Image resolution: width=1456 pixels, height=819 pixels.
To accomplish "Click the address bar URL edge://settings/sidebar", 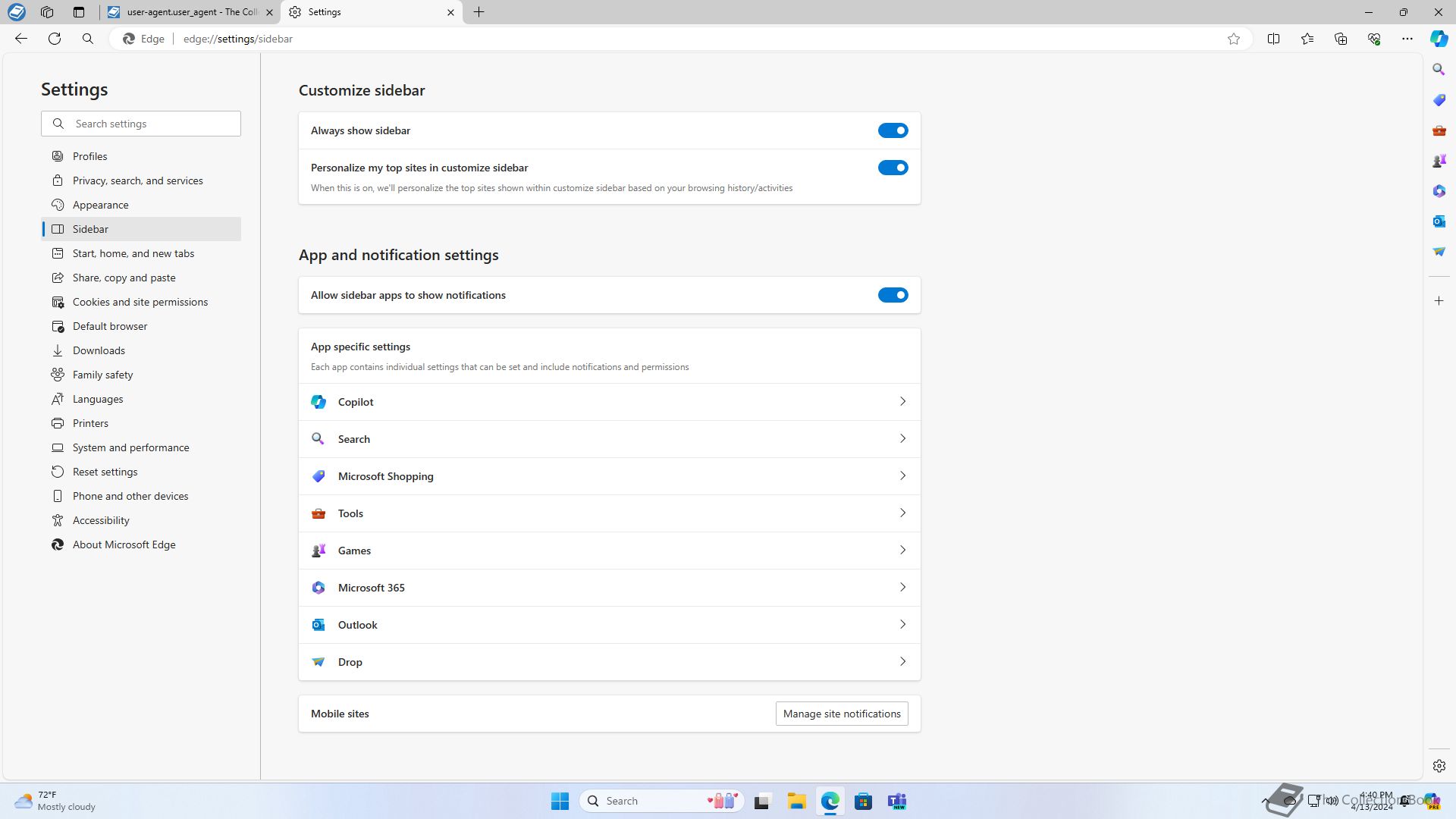I will [x=238, y=39].
